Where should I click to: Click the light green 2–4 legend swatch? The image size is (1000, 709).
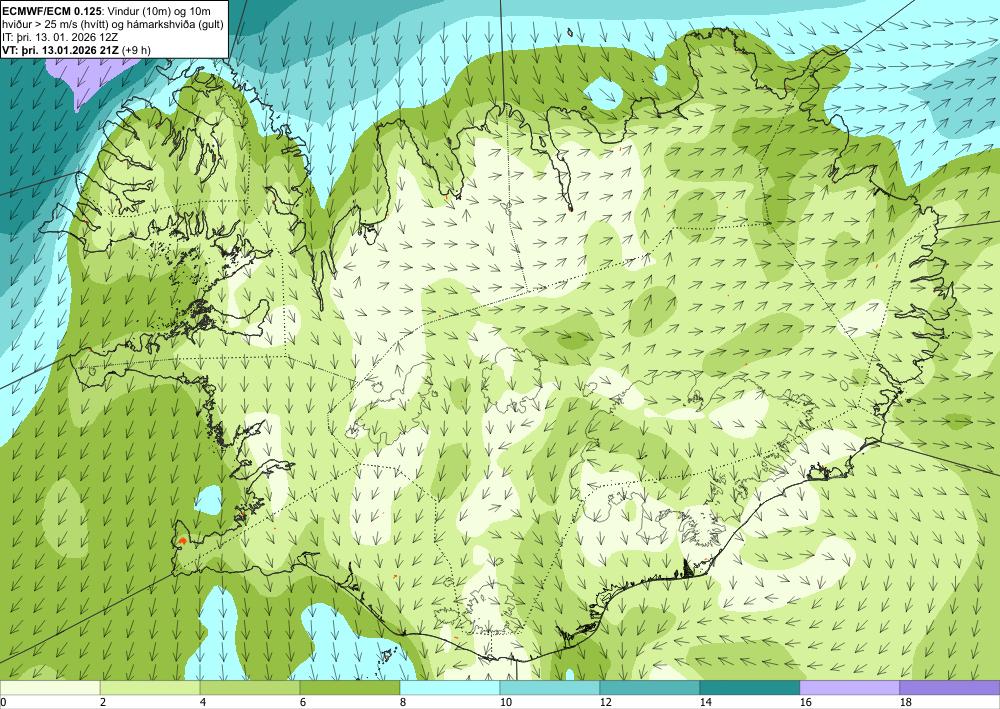pos(150,688)
